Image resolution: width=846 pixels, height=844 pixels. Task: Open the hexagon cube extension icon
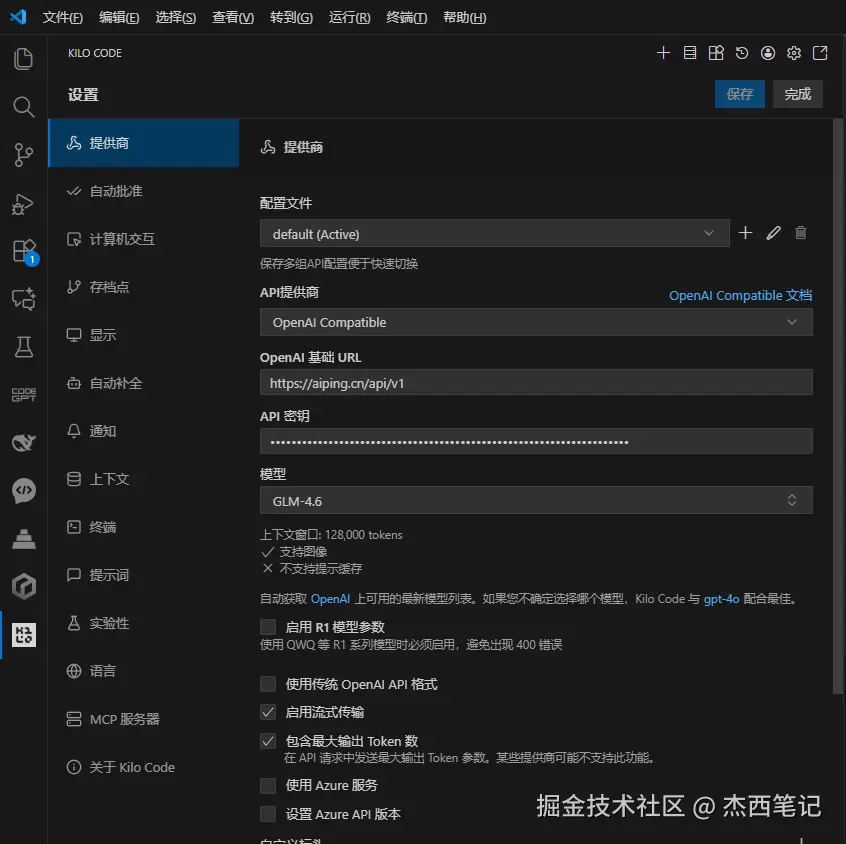[x=23, y=587]
